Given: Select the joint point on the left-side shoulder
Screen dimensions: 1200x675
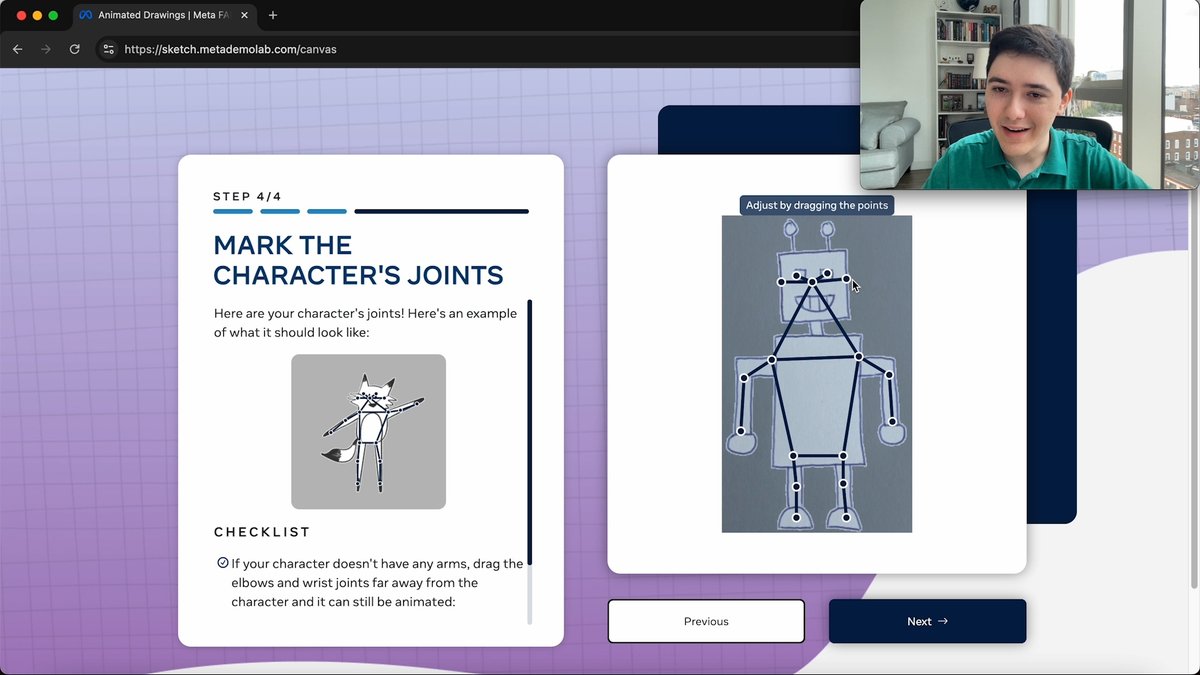Looking at the screenshot, I should point(772,359).
